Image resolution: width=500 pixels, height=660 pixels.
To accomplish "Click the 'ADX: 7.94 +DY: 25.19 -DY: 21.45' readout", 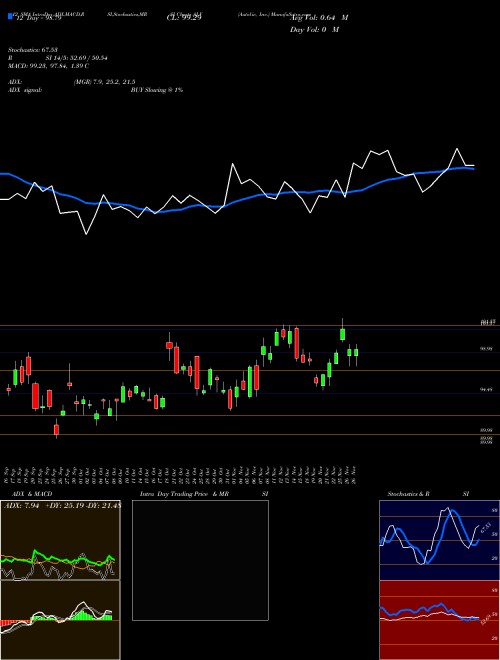I will click(x=62, y=505).
